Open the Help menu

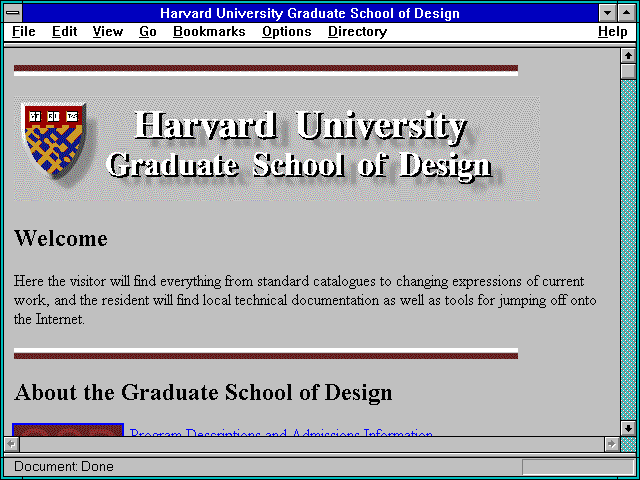613,32
